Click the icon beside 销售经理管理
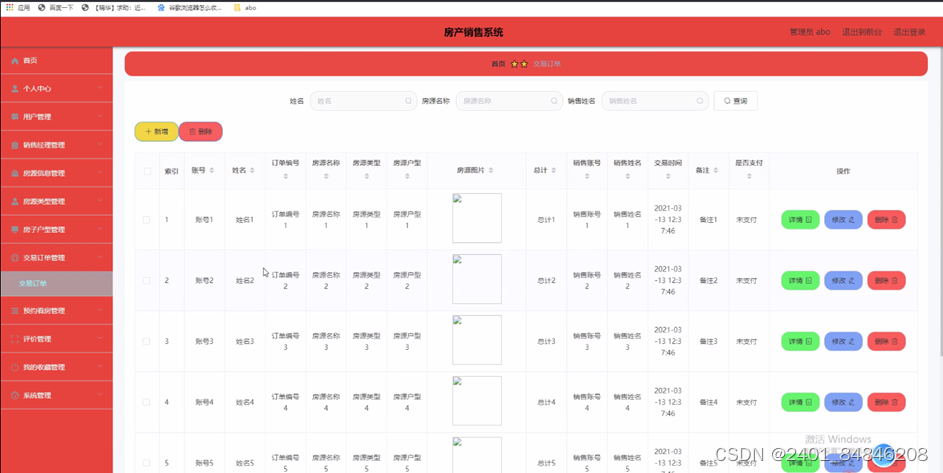Image resolution: width=943 pixels, height=473 pixels. click(x=15, y=145)
